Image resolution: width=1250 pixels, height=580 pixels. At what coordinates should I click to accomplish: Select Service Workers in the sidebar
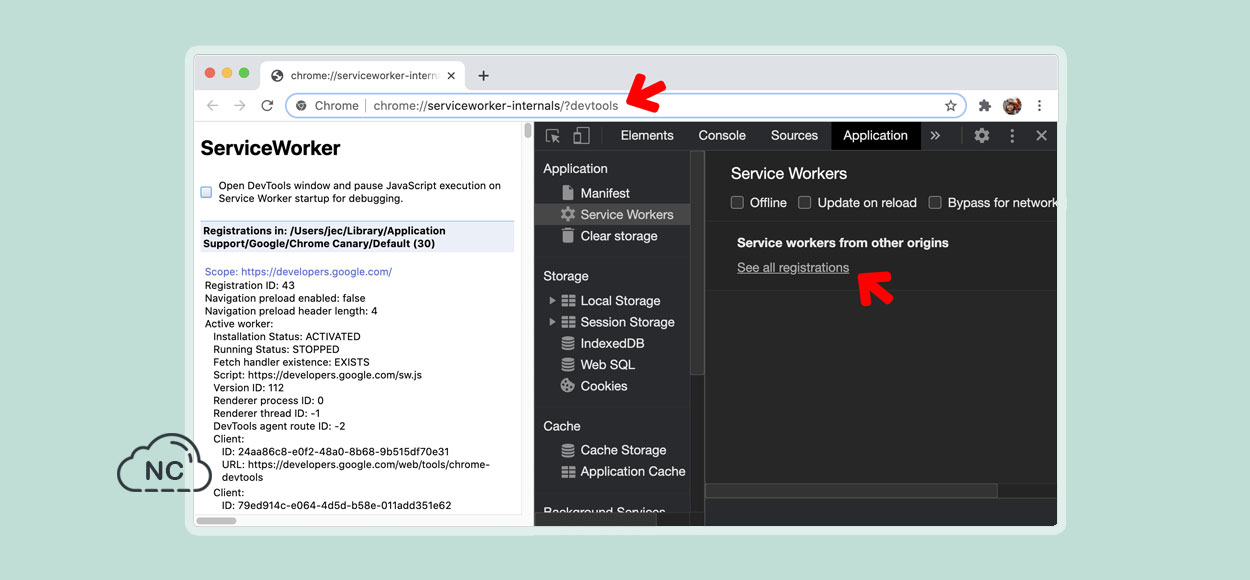(x=612, y=214)
